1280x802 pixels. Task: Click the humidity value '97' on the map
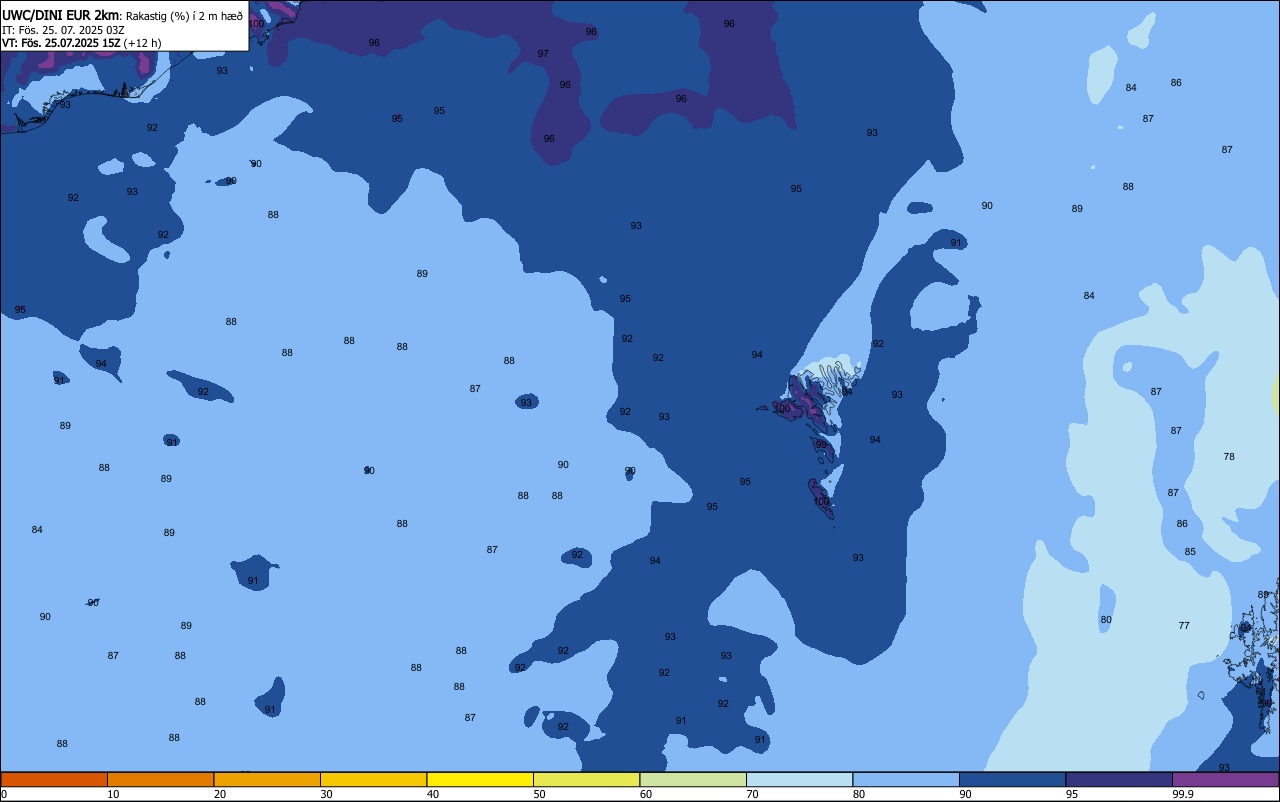coord(543,54)
